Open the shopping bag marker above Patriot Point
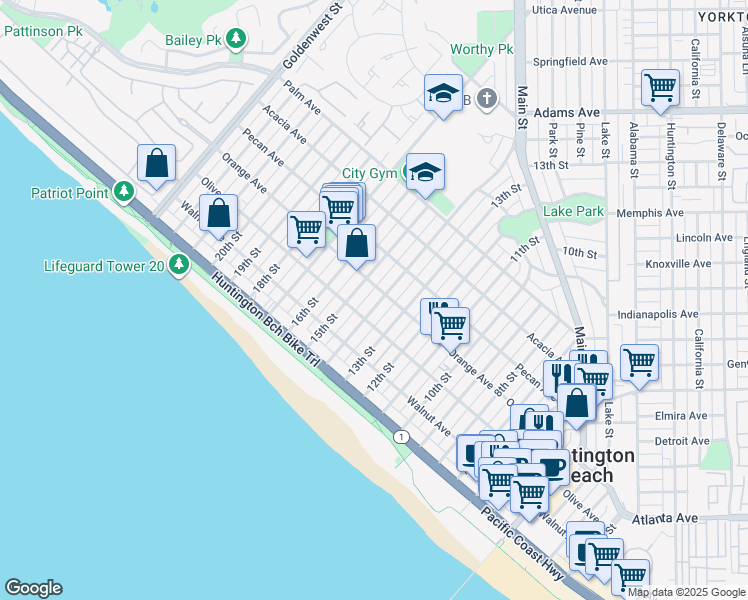The image size is (748, 600). pos(156,164)
